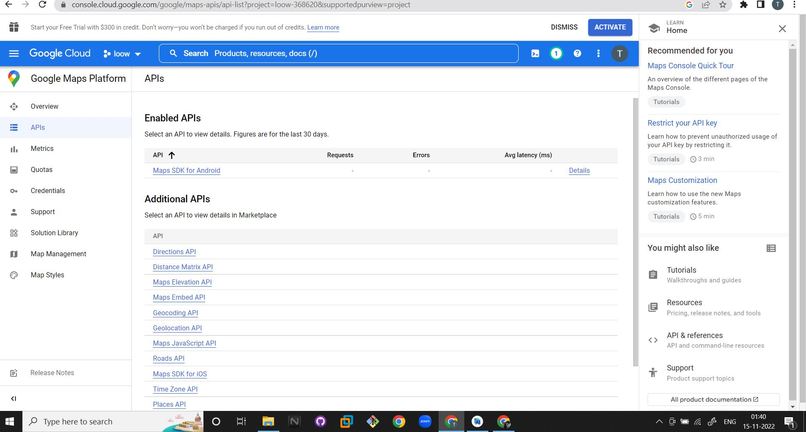Open Time Zone API link
Screen dimensions: 806x432
(x=175, y=389)
